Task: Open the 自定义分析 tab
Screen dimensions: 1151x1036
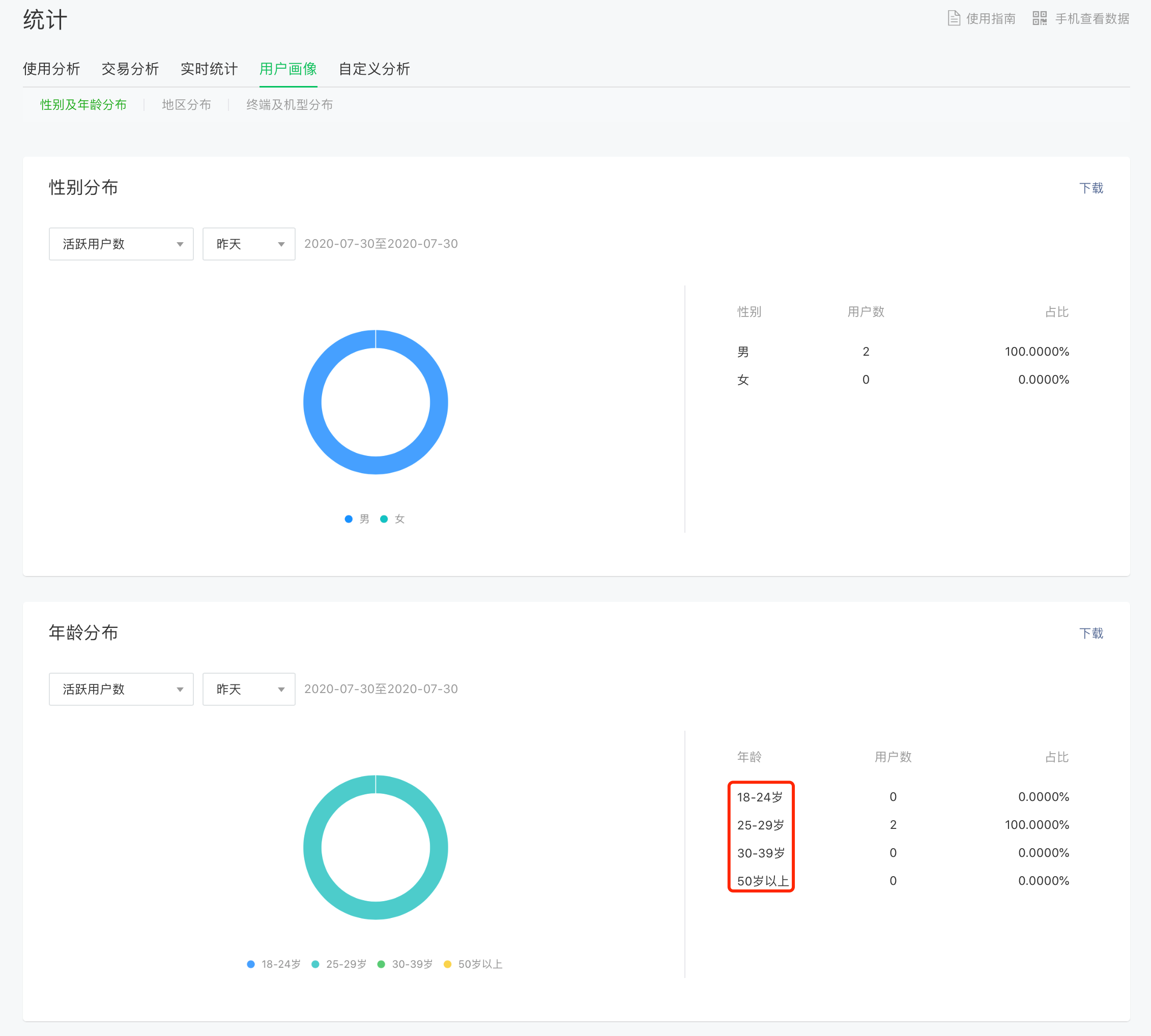Action: click(x=374, y=69)
